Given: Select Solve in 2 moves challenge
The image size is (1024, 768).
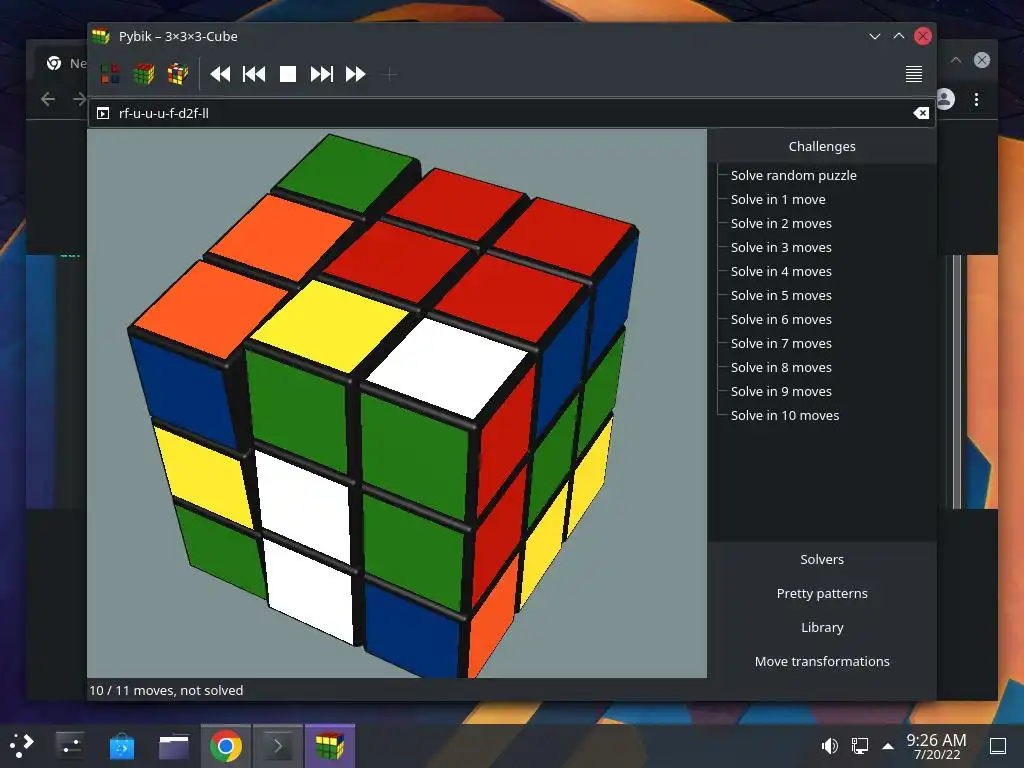Looking at the screenshot, I should coord(781,223).
